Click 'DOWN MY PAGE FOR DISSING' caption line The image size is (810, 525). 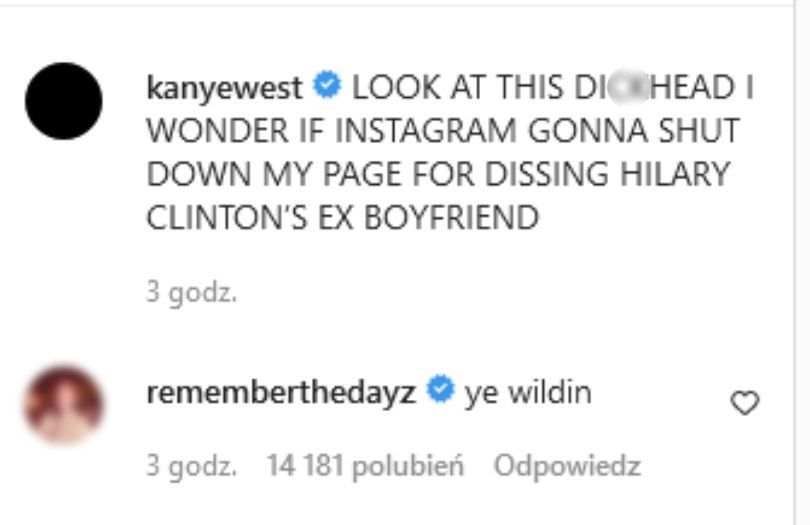378,174
